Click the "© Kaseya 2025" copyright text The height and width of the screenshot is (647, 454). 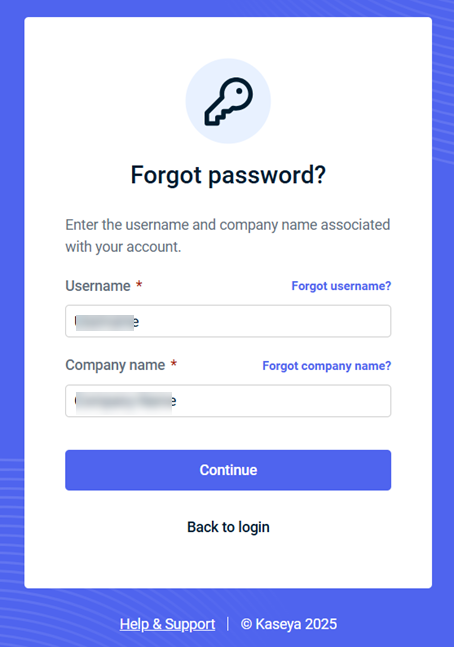[x=289, y=624]
